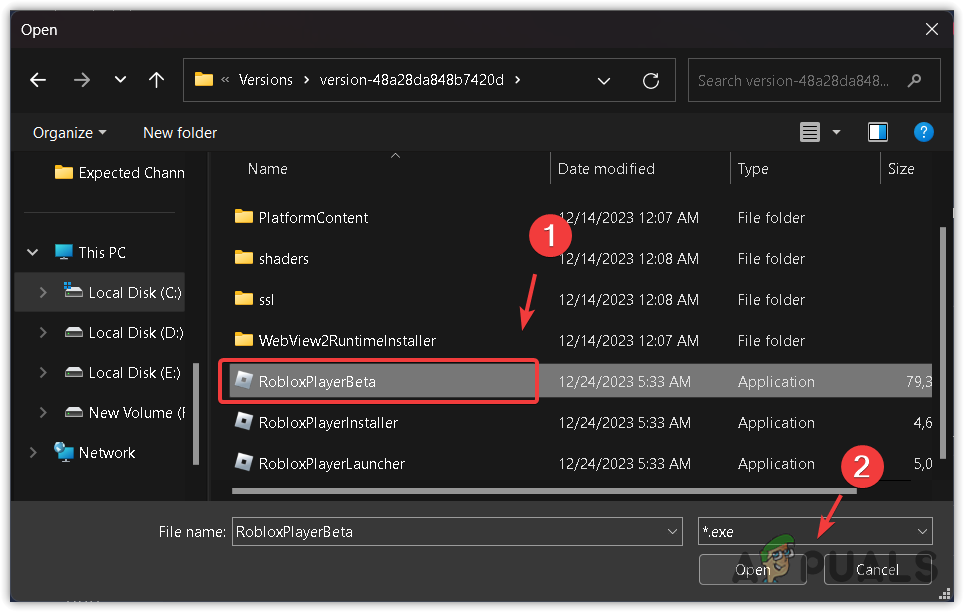
Task: Expand Local Disk (E:) node
Action: (42, 373)
